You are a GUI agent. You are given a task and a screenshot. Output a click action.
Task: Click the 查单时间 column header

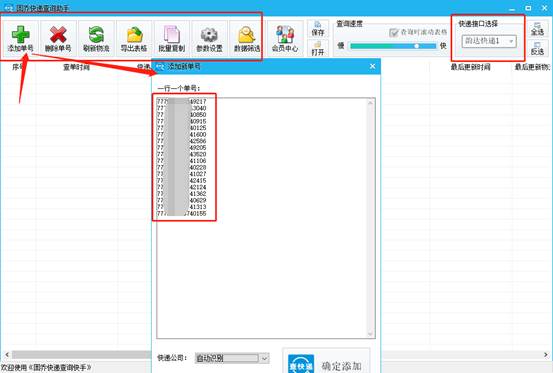tap(77, 67)
